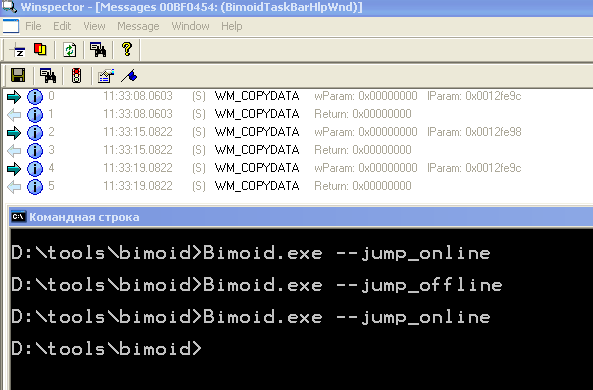
Task: Click wParam: 0x00000000 in message row 0
Action: pos(366,96)
